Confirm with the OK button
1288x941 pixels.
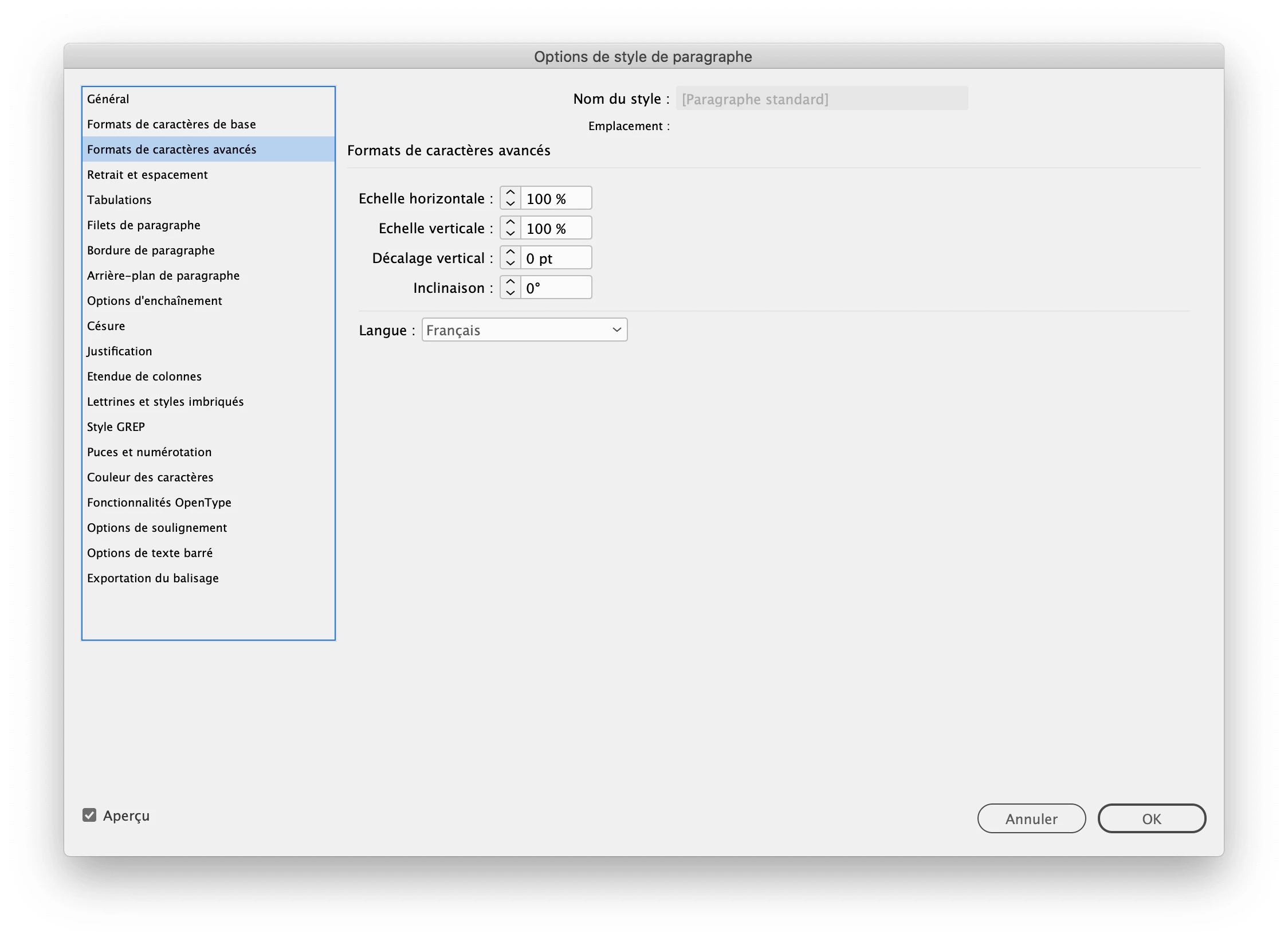[1151, 818]
